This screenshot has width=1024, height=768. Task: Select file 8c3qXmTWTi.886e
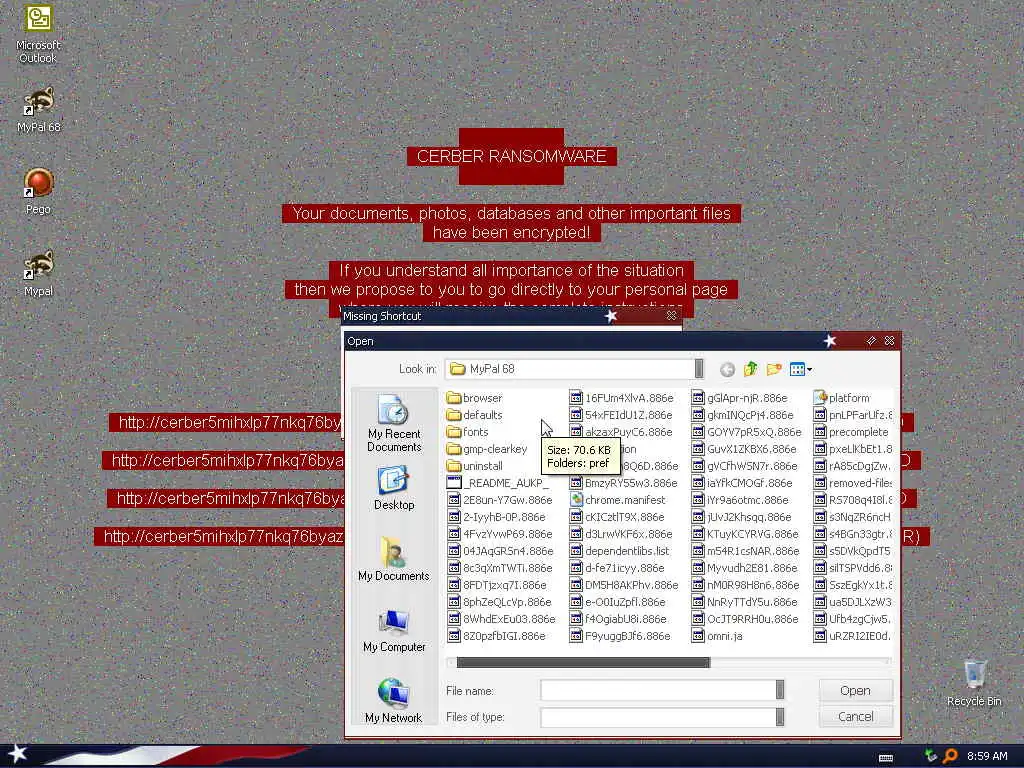click(500, 568)
